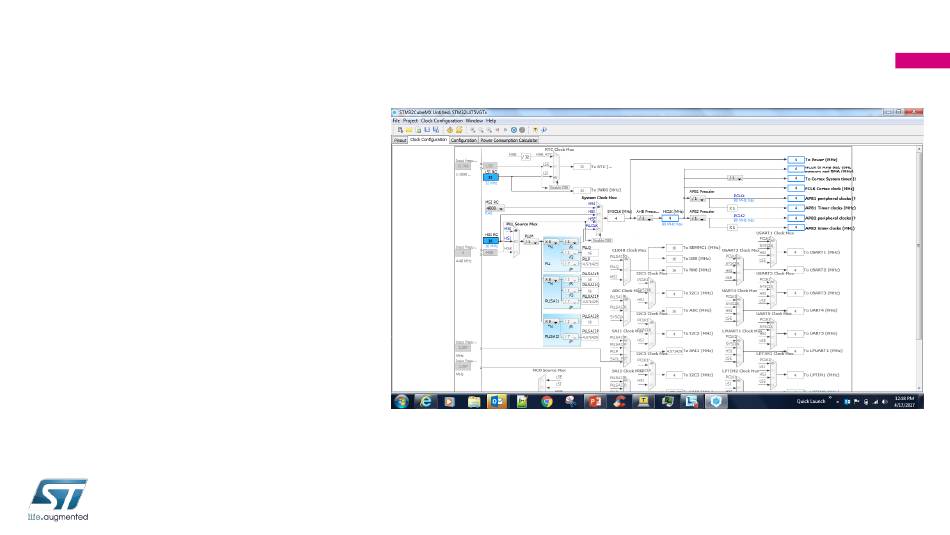Click the blue circular refresh icon in toolbar
The width and height of the screenshot is (950, 535).
point(514,130)
